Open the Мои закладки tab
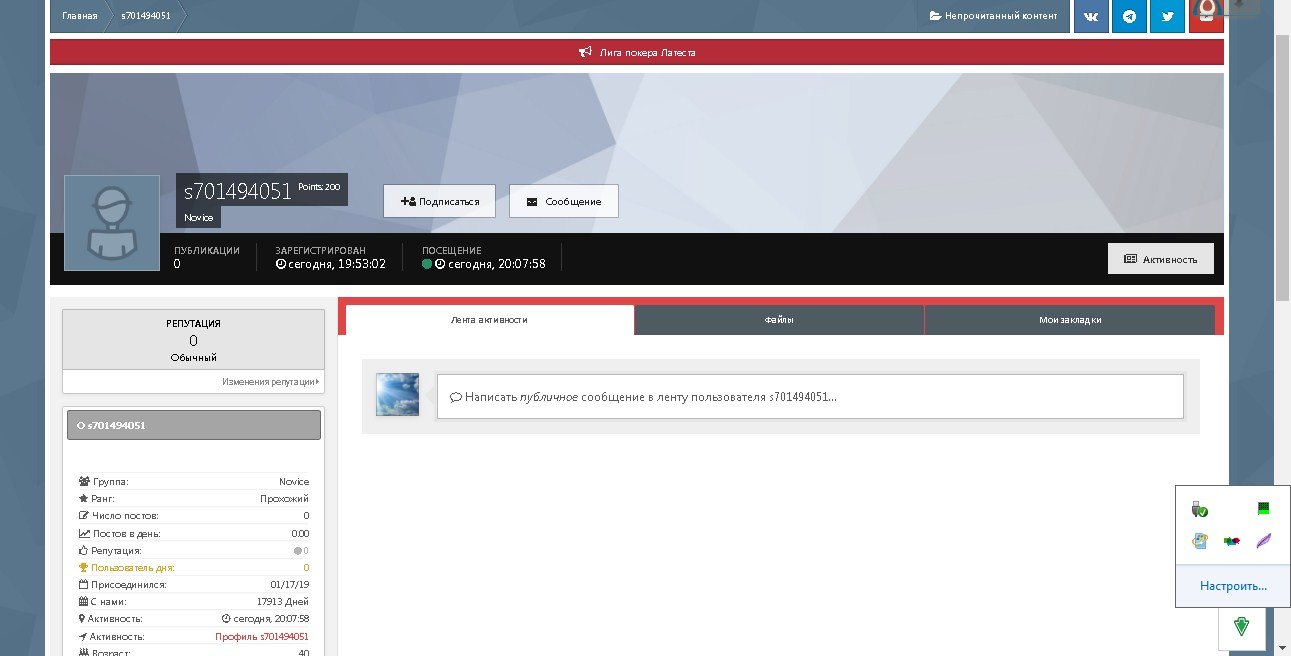The width and height of the screenshot is (1291, 656). coord(1069,320)
